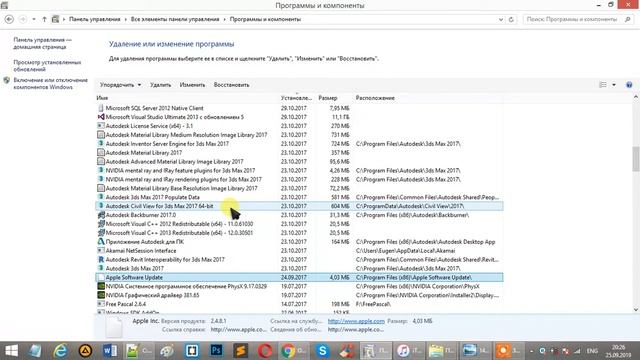
Task: Open the Windows Start button
Action: [11, 351]
